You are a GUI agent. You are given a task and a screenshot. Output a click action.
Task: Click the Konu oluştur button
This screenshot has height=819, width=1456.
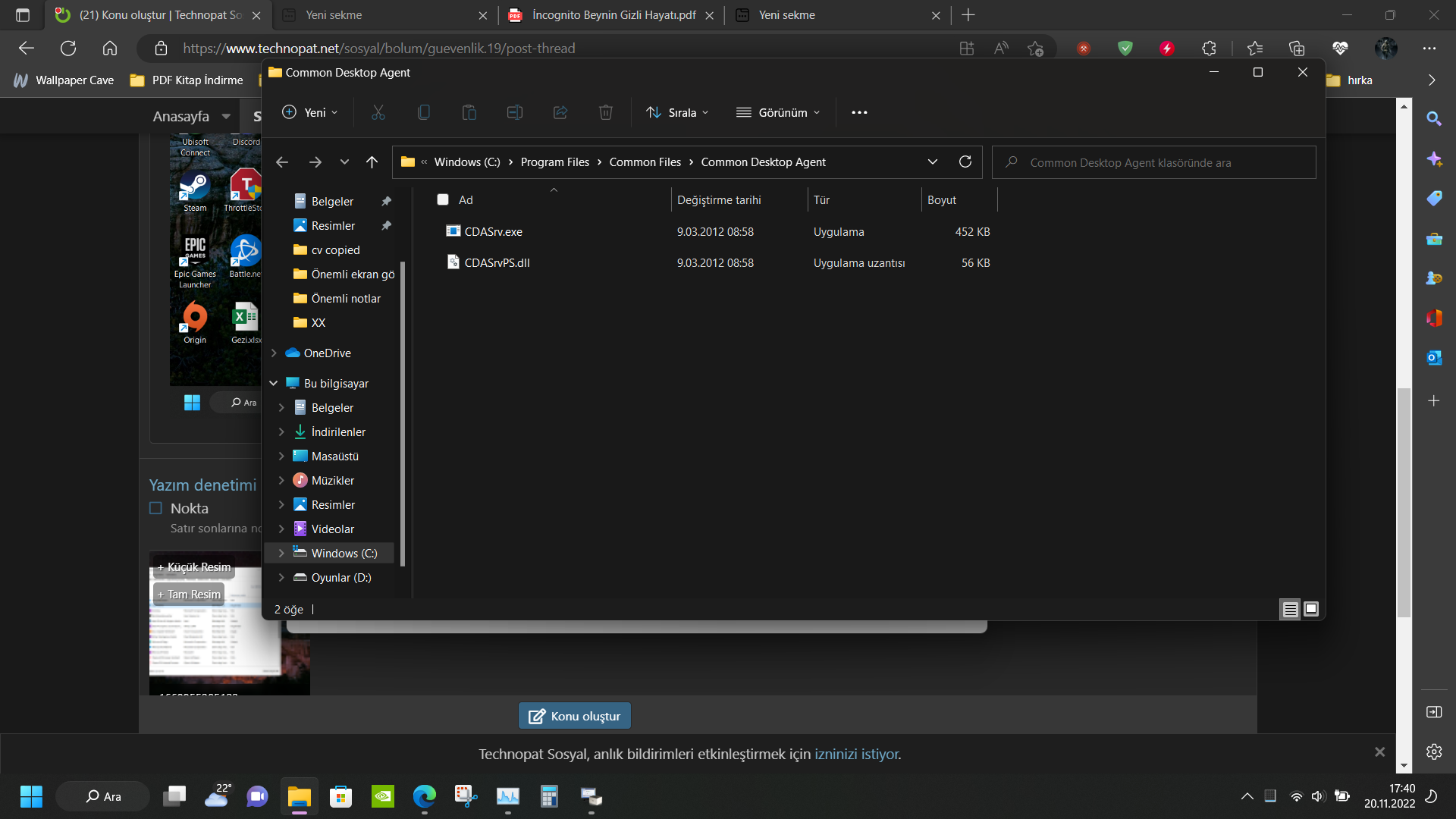coord(574,716)
